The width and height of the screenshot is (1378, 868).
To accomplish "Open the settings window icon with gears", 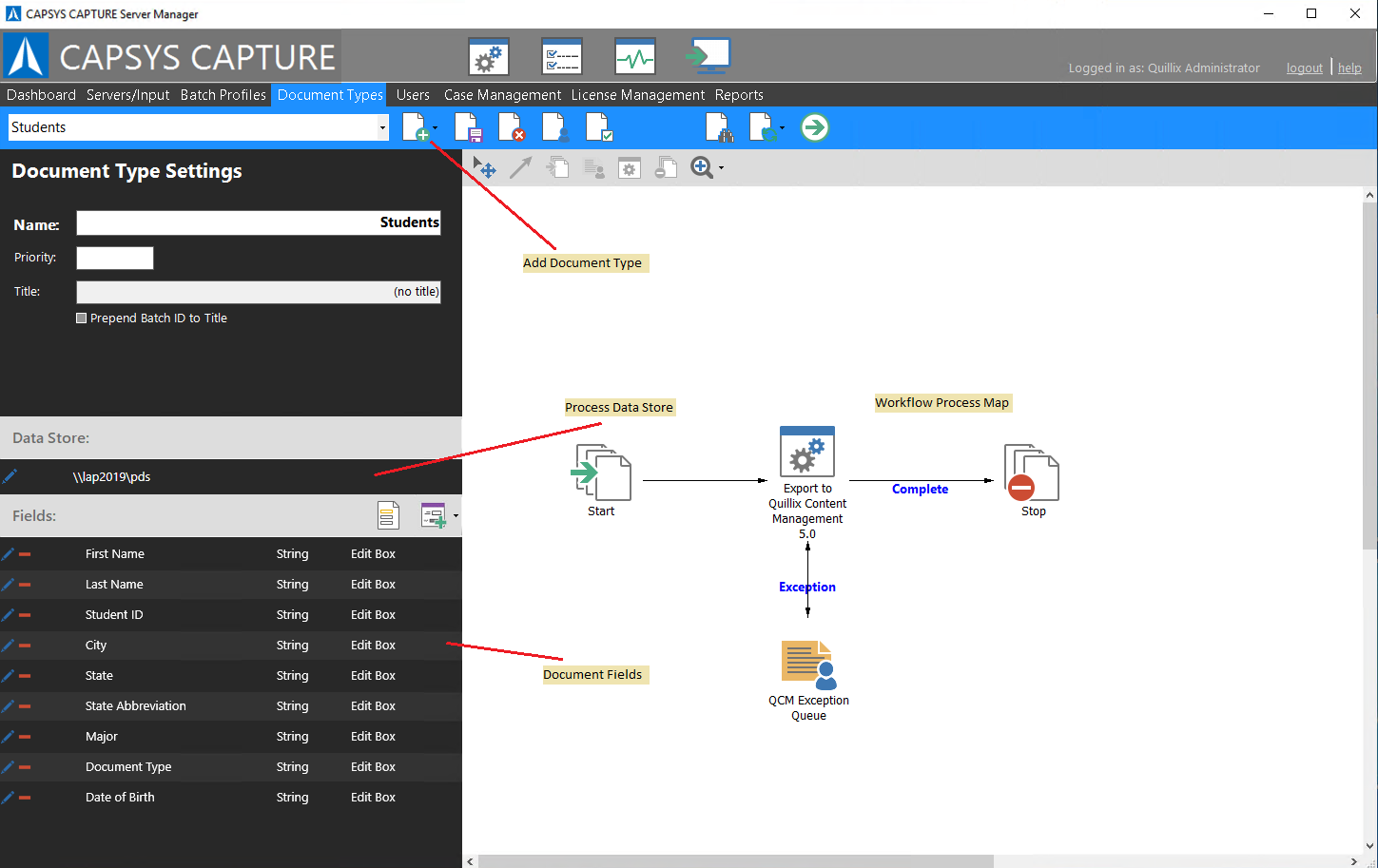I will click(x=489, y=57).
